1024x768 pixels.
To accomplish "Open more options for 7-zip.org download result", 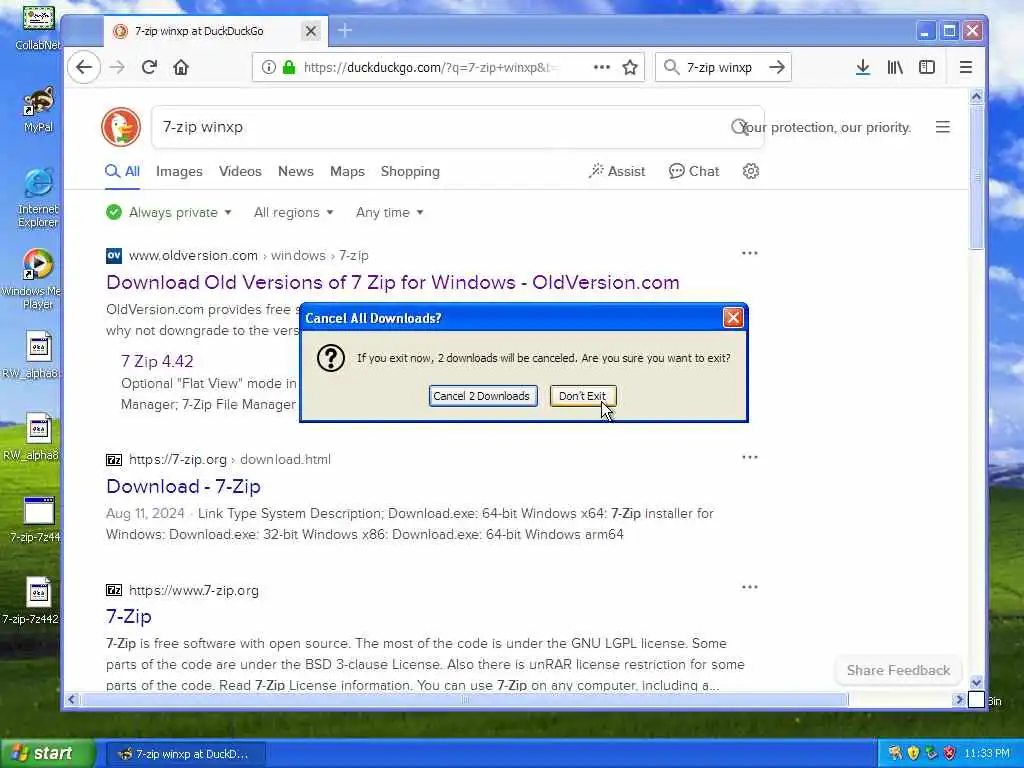I will [750, 457].
